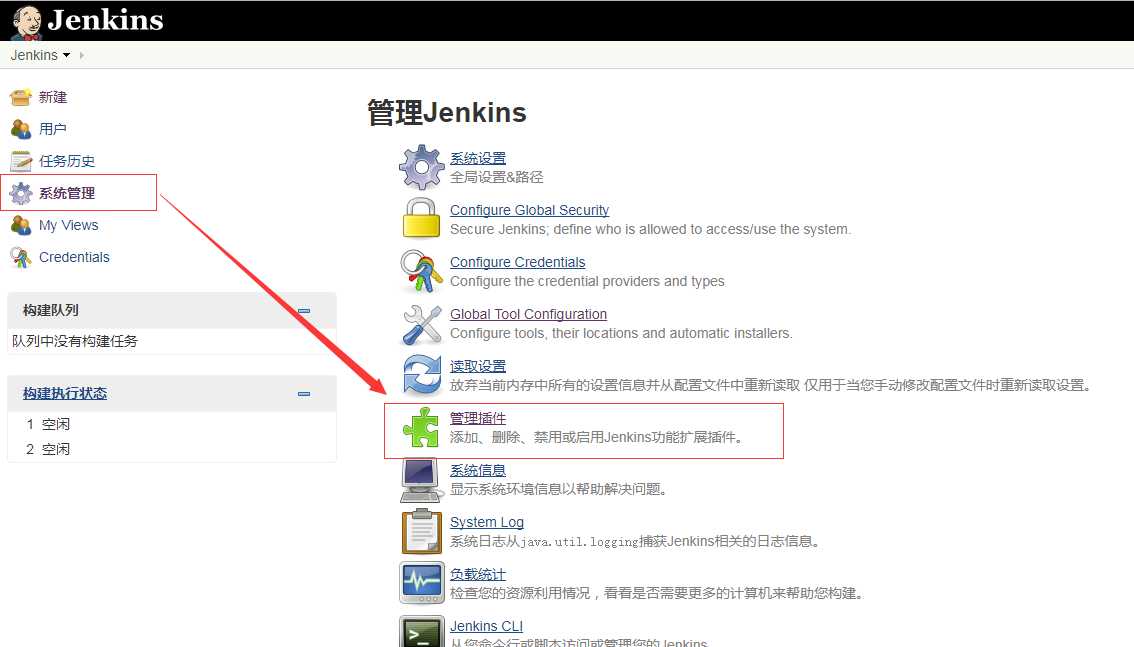Click the Configure Global Security padlock icon
This screenshot has height=647, width=1134.
(422, 218)
